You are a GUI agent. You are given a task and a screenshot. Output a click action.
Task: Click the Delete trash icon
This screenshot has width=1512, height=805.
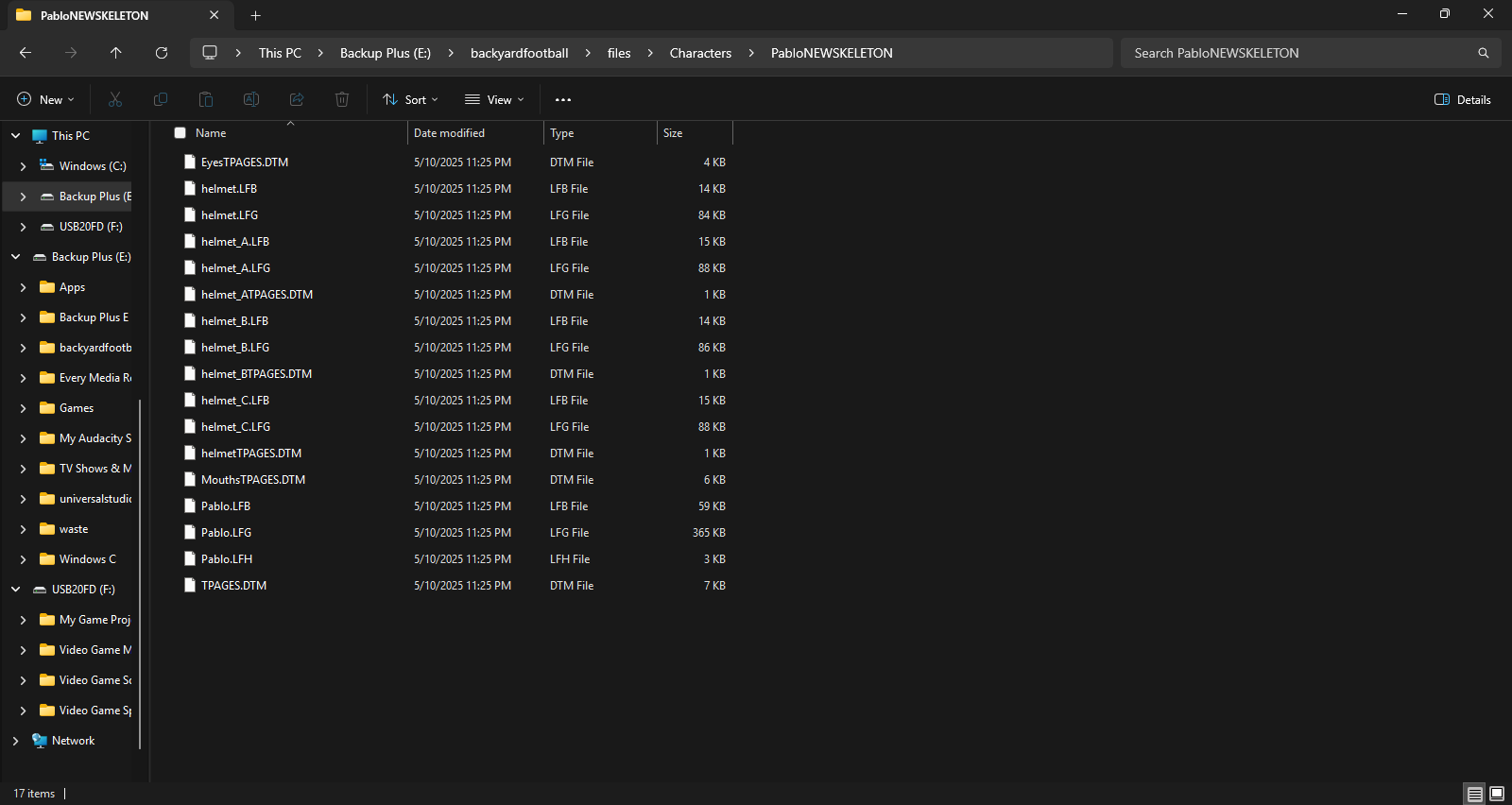point(342,99)
